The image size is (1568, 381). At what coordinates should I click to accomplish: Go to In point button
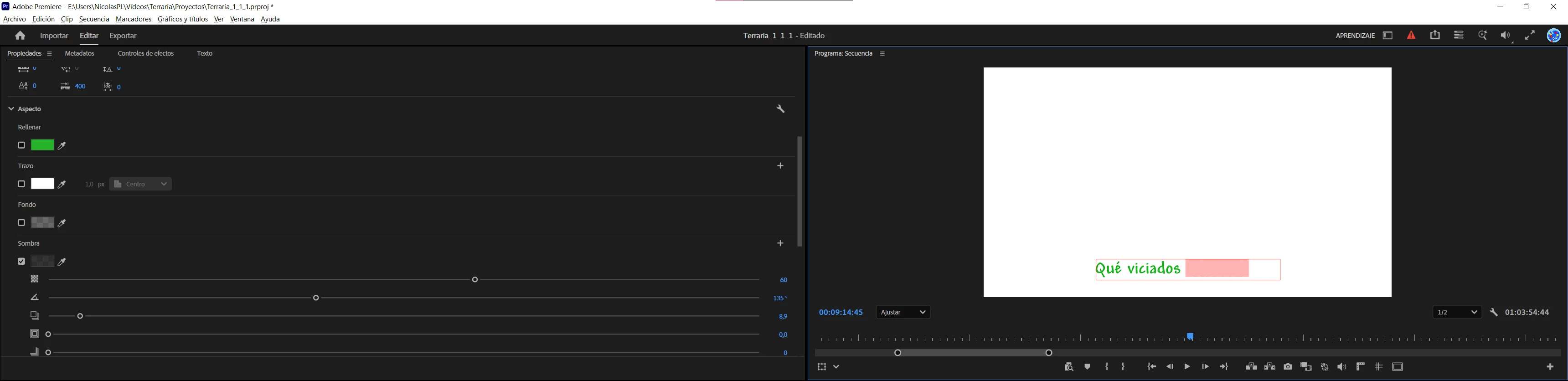coord(1152,367)
